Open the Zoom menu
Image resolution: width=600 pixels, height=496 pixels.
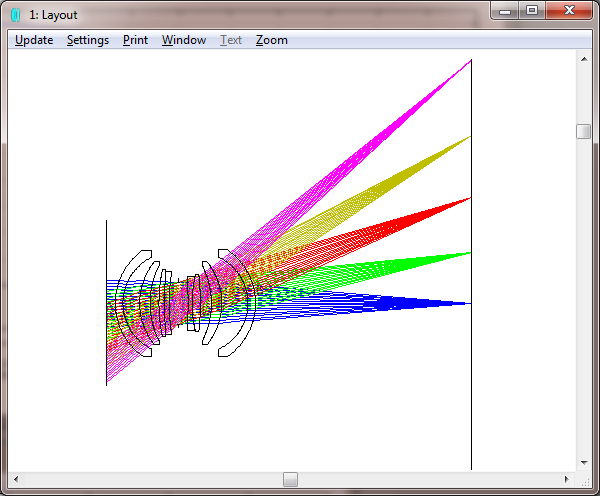tap(272, 40)
